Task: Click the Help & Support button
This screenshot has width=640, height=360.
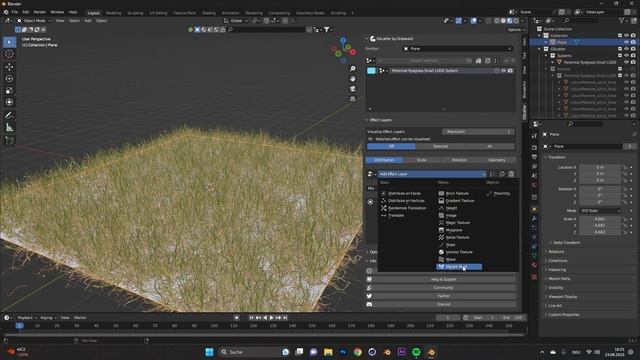Action: click(443, 280)
